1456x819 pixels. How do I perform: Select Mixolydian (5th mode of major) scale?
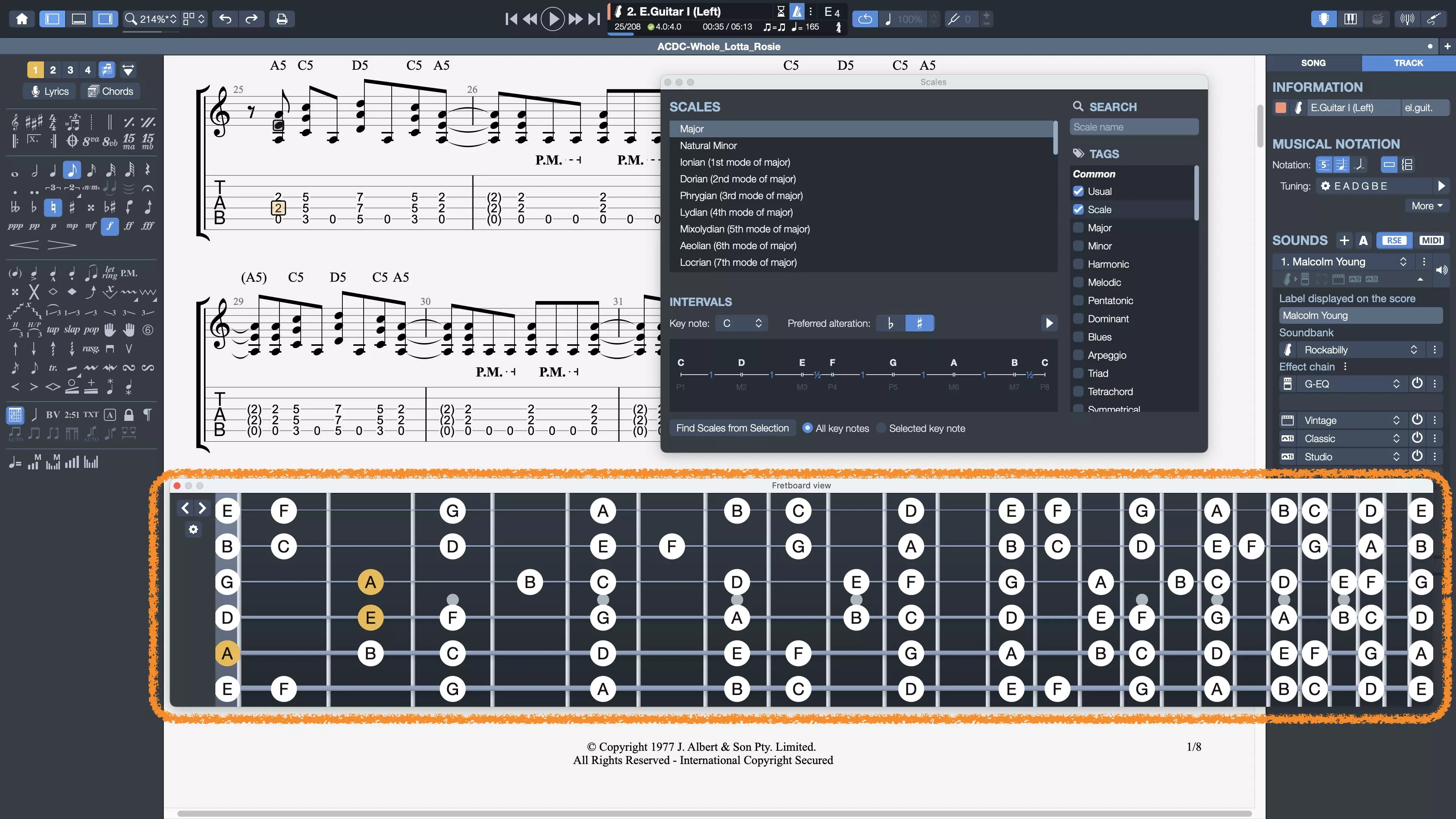click(861, 229)
